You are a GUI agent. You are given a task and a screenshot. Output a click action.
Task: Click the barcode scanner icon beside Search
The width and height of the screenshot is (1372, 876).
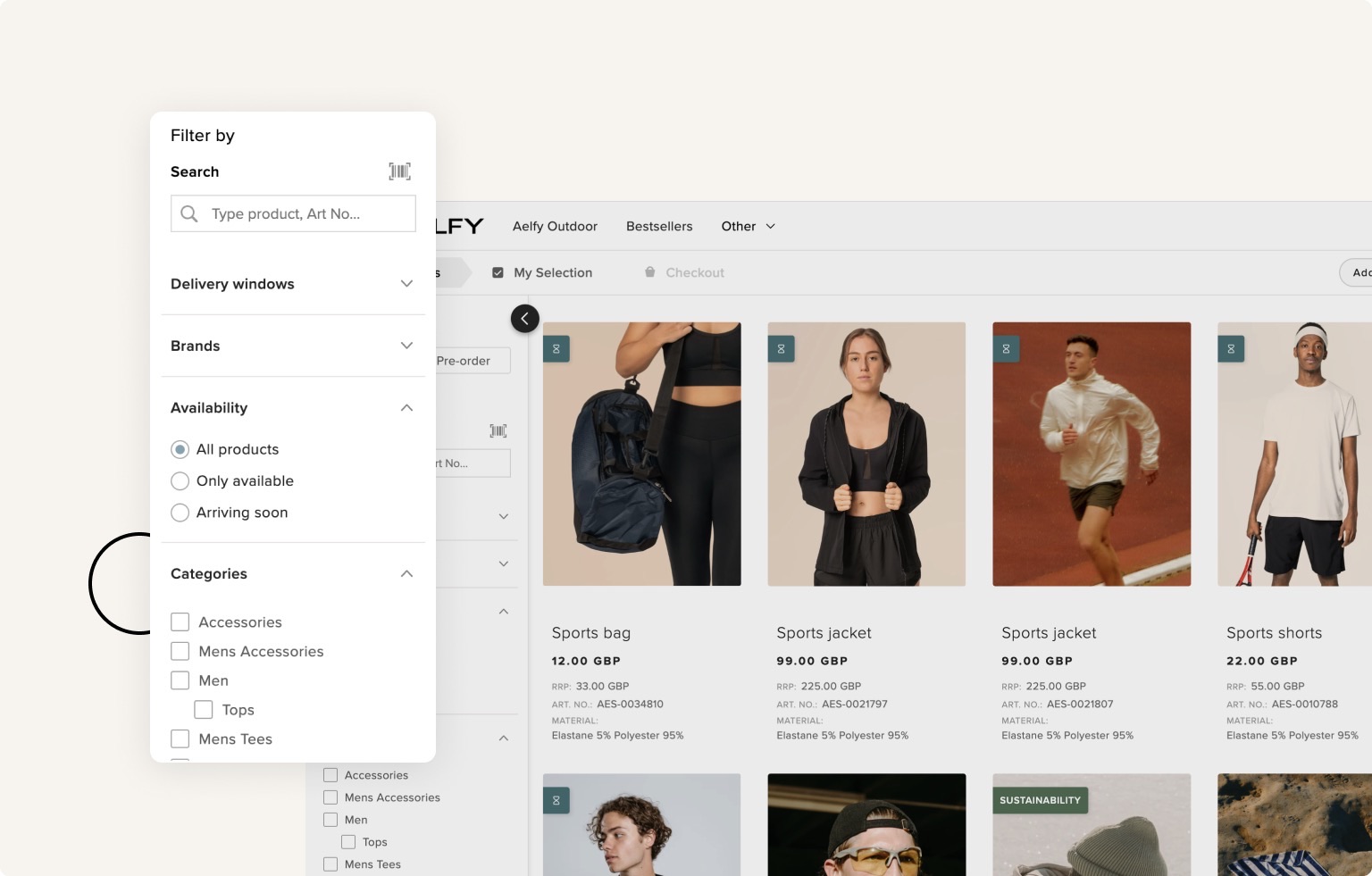coord(399,171)
